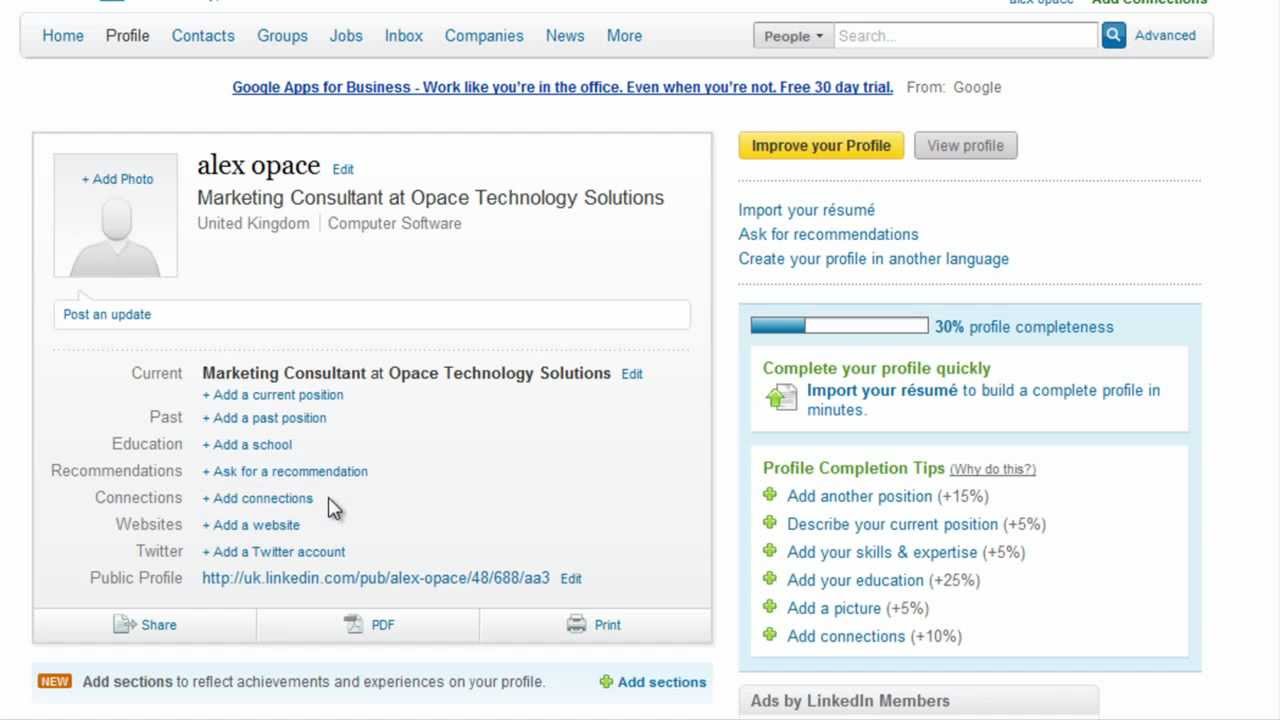Image resolution: width=1280 pixels, height=720 pixels.
Task: Edit the name alex opace
Action: 343,169
